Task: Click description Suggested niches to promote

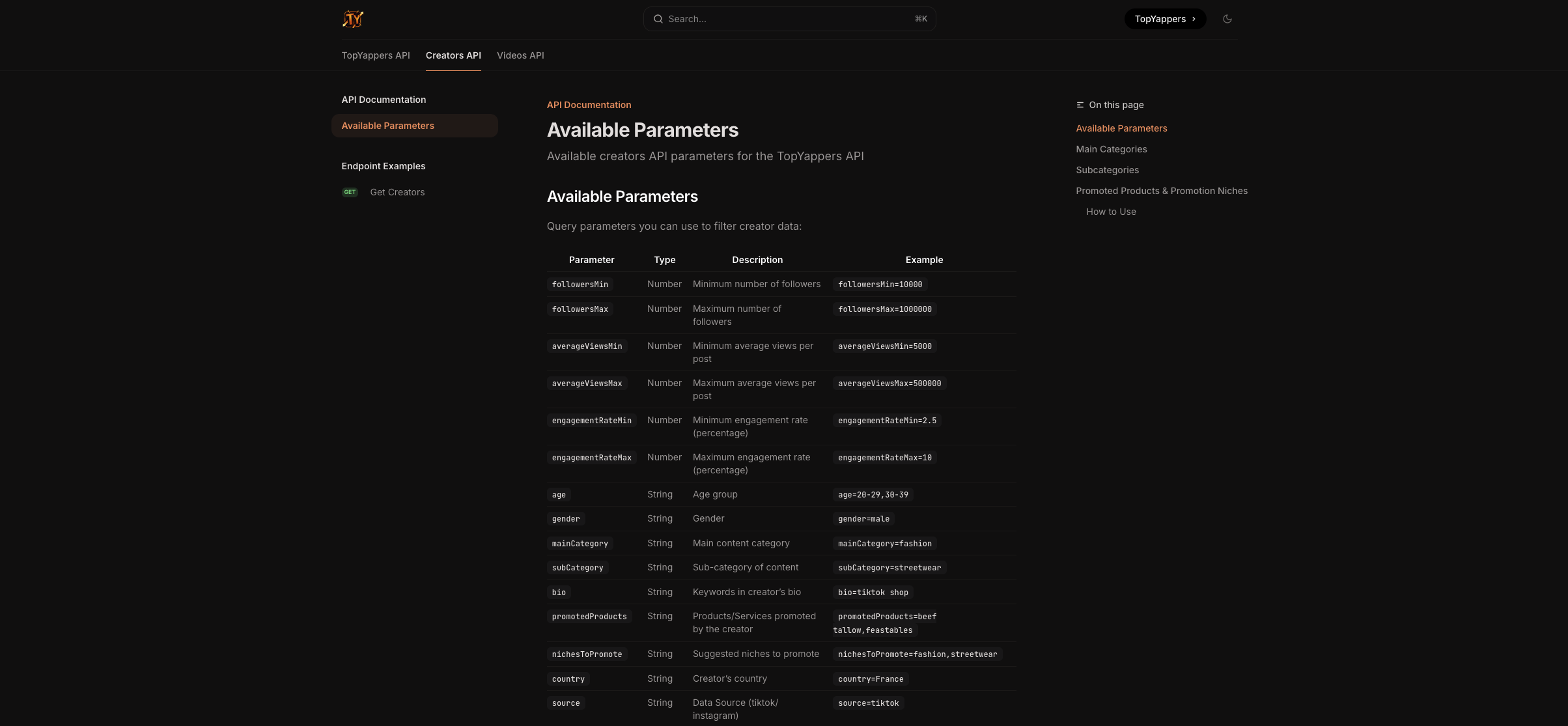Action: (756, 654)
